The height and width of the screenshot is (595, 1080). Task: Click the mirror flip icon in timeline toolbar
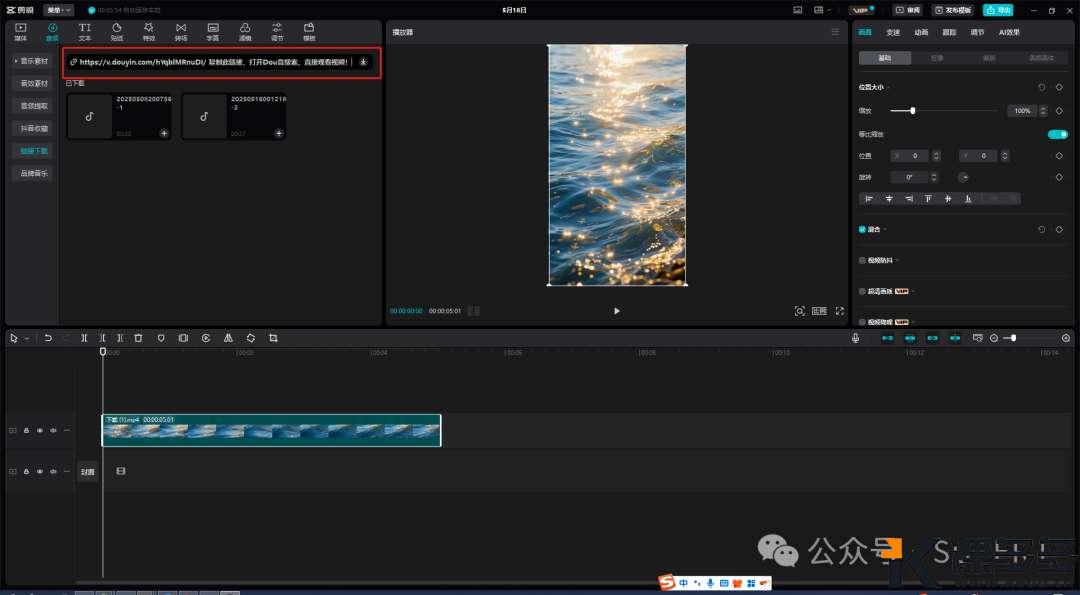pos(229,338)
